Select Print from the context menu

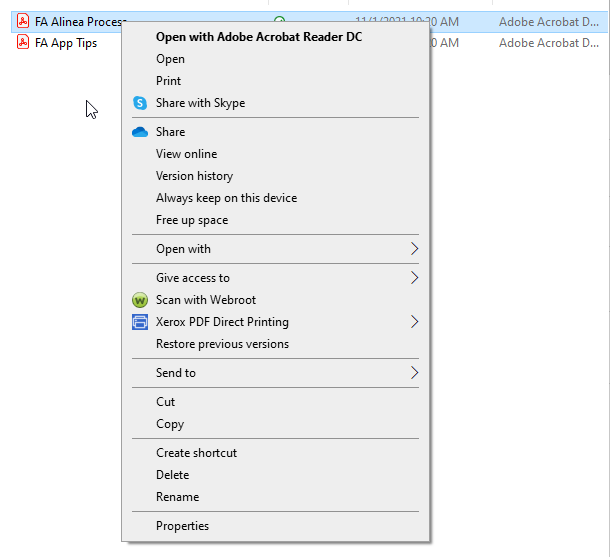pos(275,81)
